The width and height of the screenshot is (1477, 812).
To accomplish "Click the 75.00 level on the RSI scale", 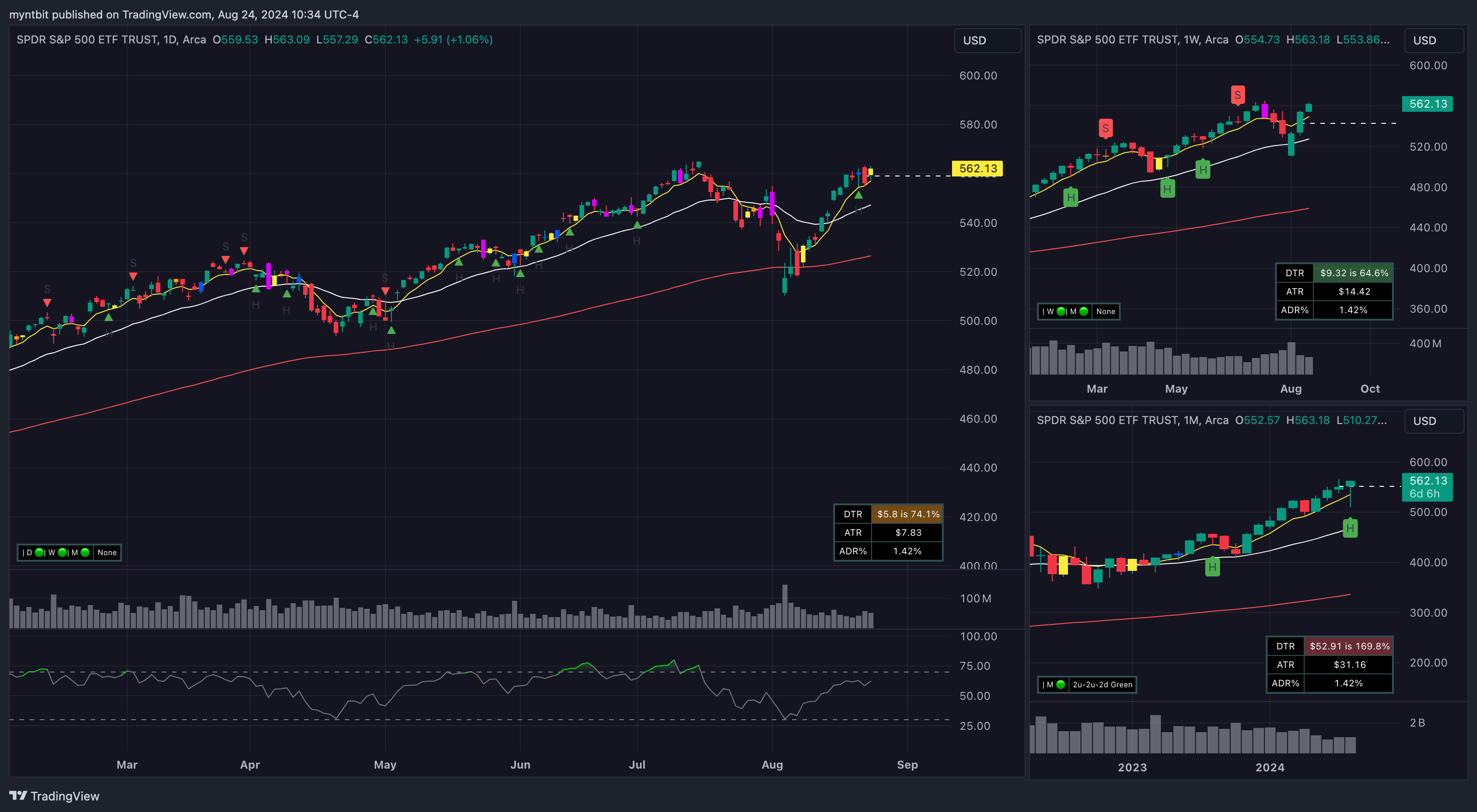I will (x=975, y=666).
